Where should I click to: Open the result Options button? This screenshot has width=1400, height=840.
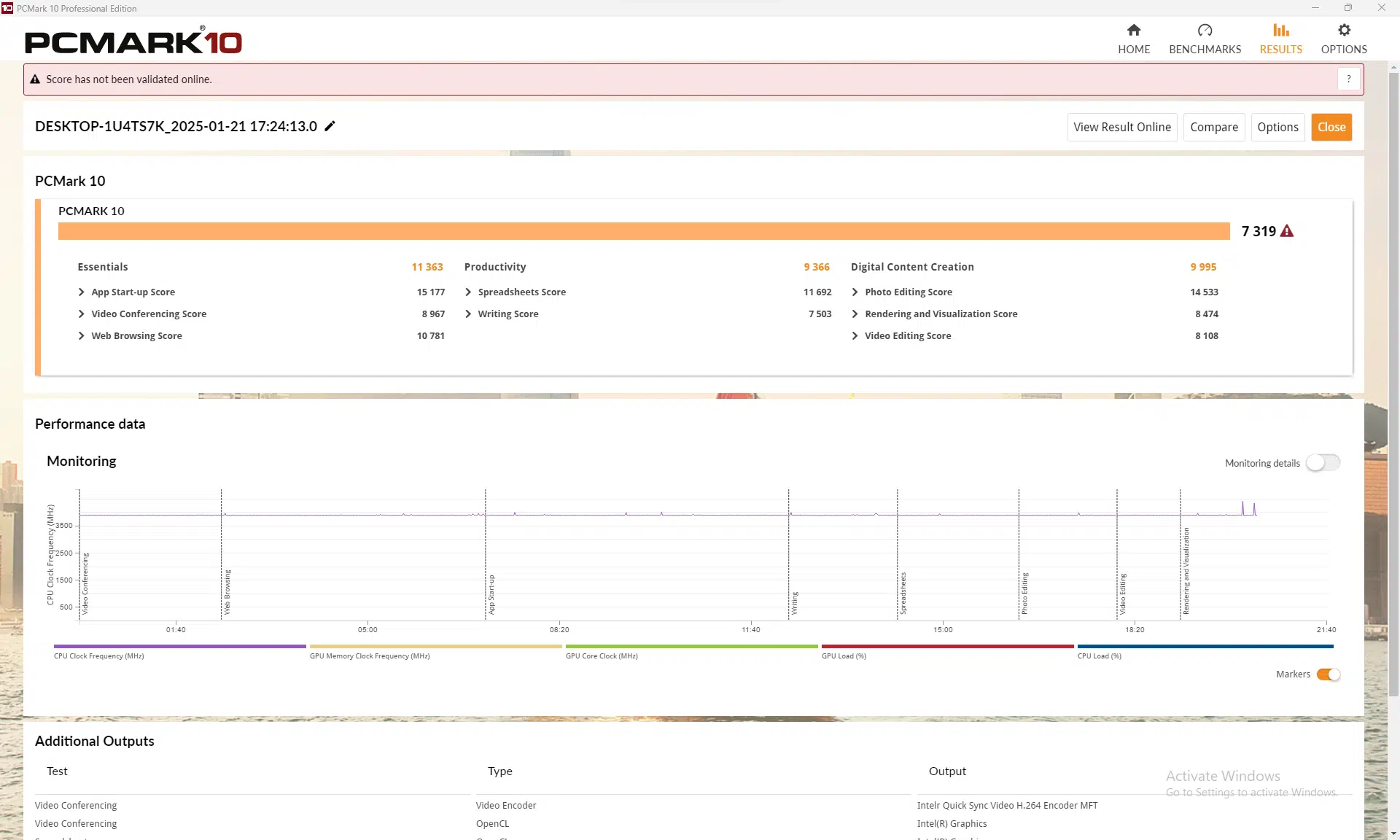(x=1277, y=127)
